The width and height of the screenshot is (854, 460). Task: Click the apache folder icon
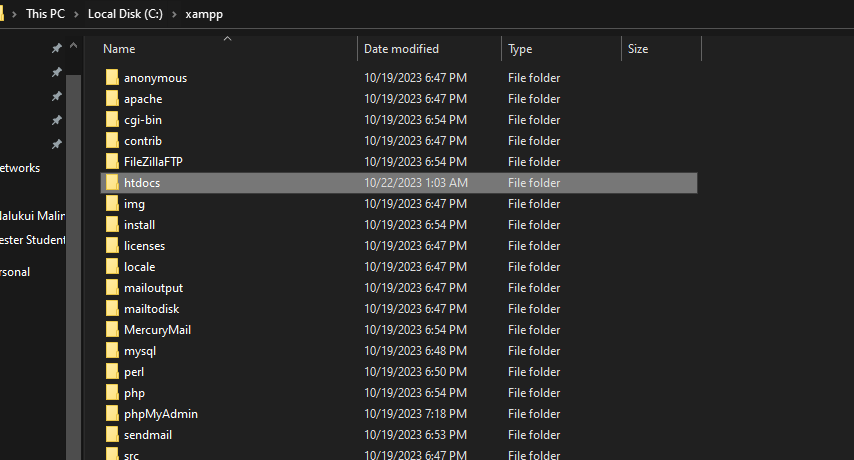click(112, 98)
